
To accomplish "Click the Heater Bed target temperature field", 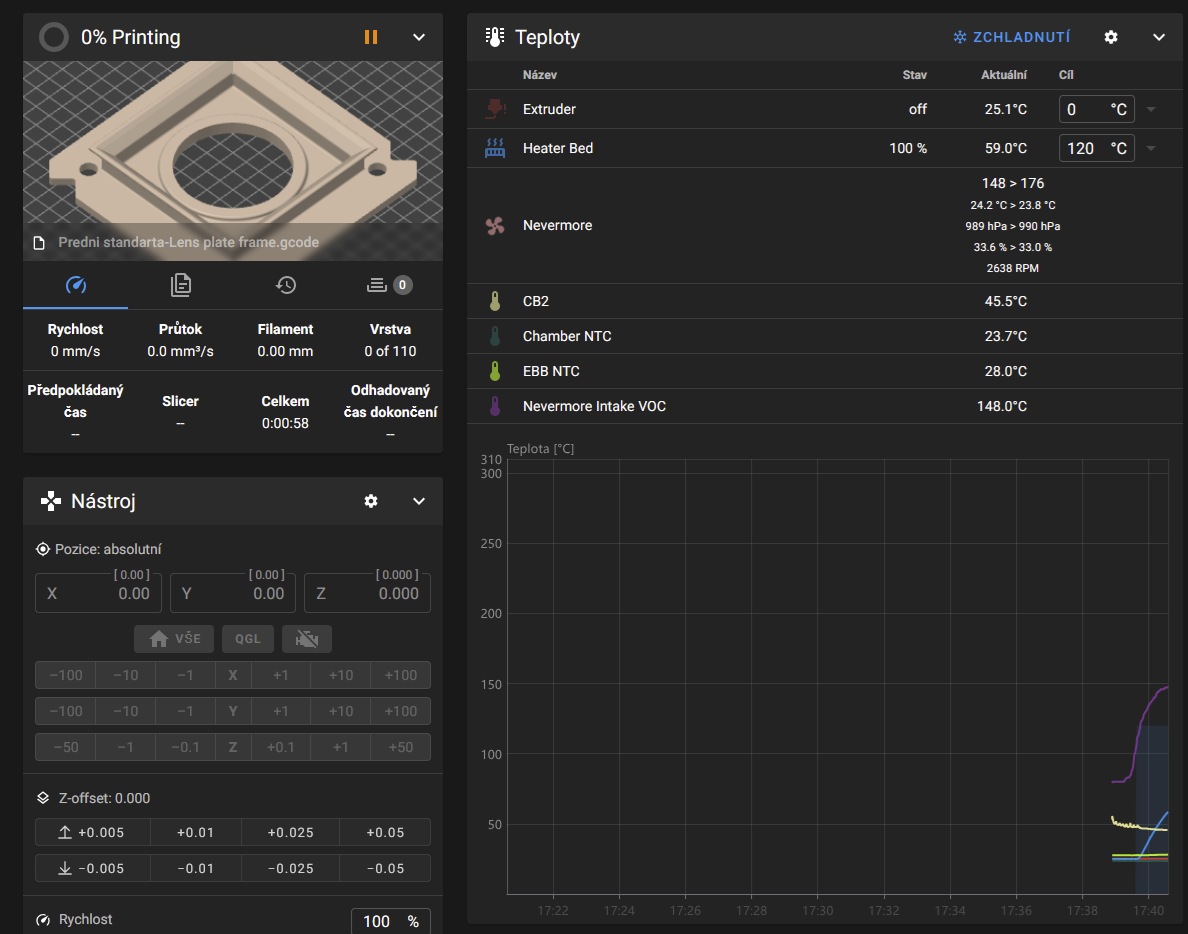I will [1084, 148].
